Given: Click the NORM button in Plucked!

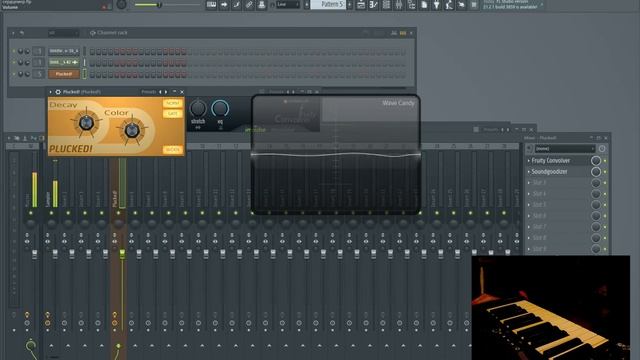Looking at the screenshot, I should (x=173, y=103).
